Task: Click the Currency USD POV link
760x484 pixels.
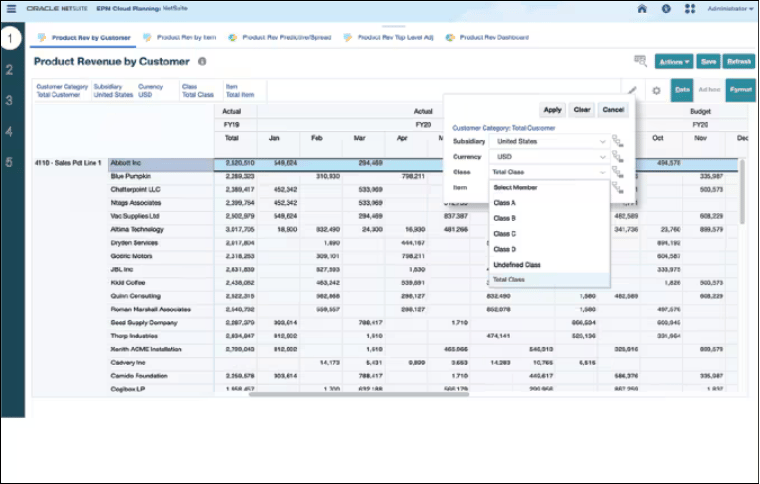Action: point(151,91)
